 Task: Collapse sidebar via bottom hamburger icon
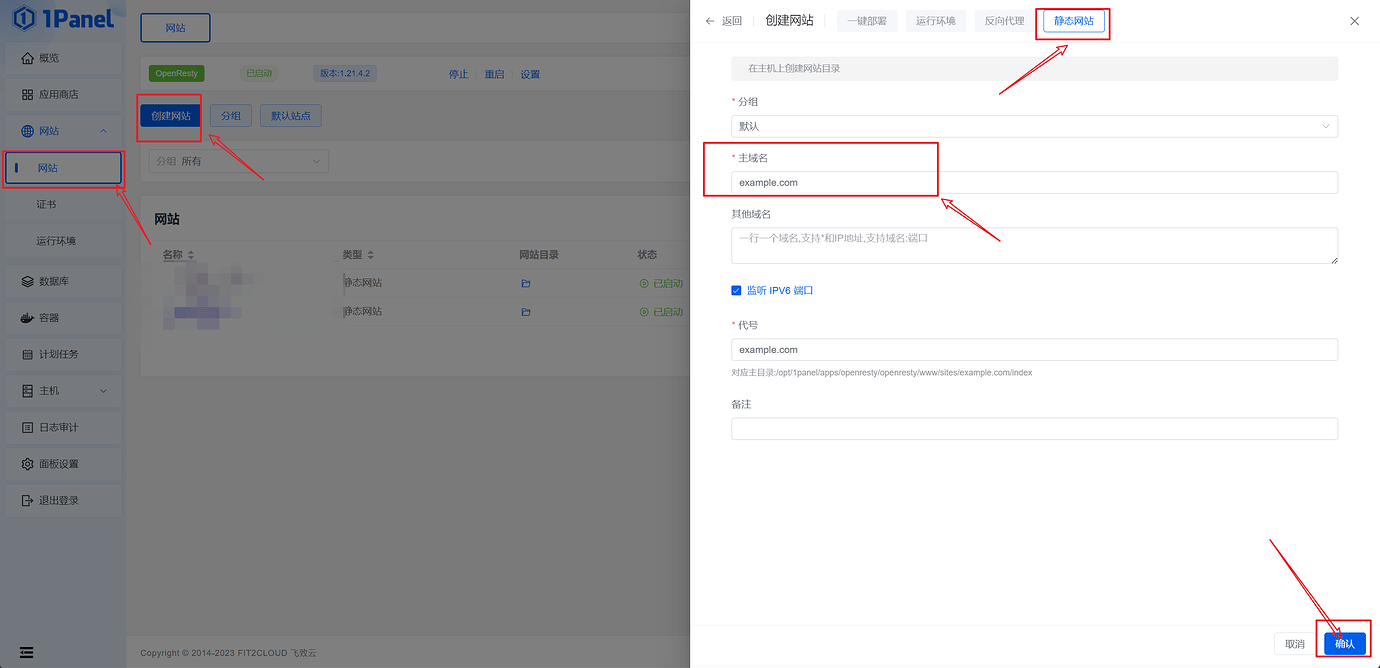[25, 651]
